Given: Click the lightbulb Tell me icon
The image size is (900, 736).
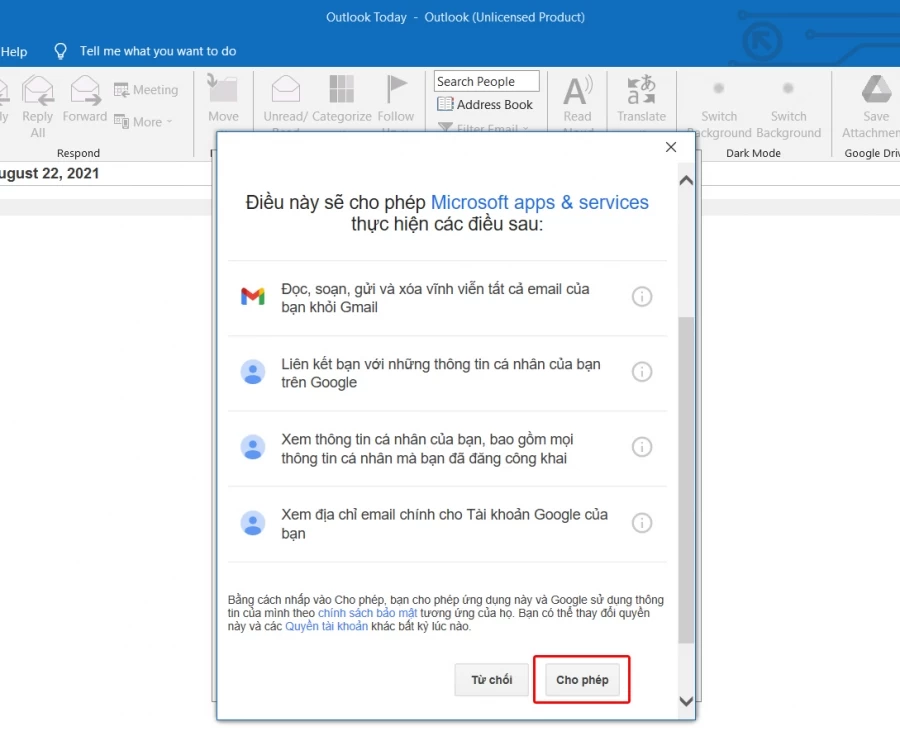Looking at the screenshot, I should (60, 51).
